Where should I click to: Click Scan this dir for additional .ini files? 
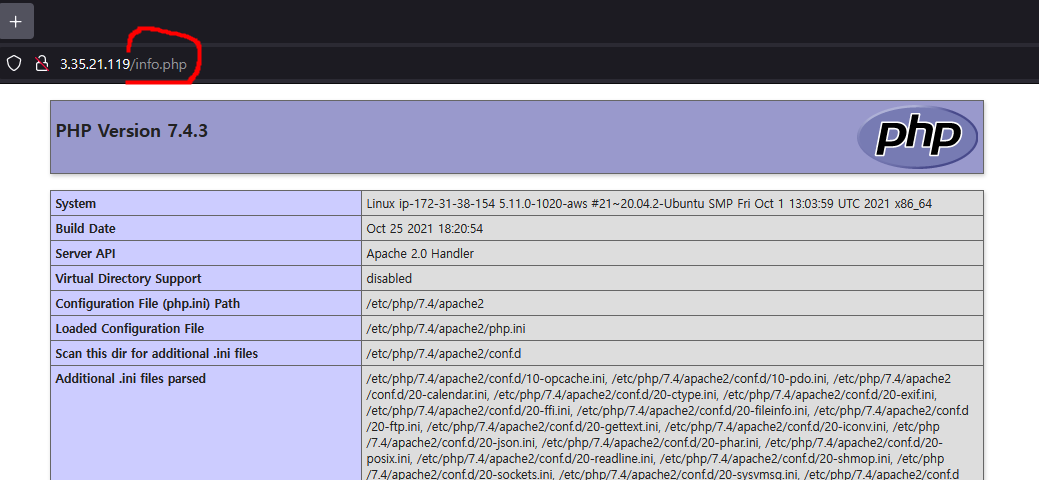coord(156,354)
